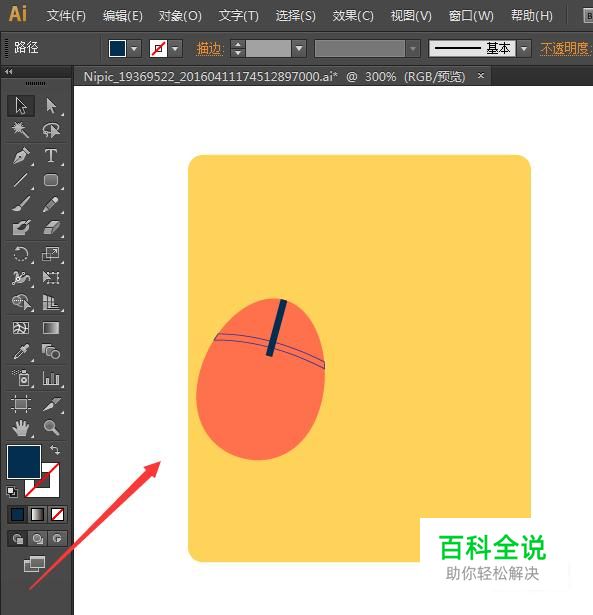This screenshot has width=593, height=615.
Task: Choose the Magic Wand tool
Action: click(x=20, y=130)
